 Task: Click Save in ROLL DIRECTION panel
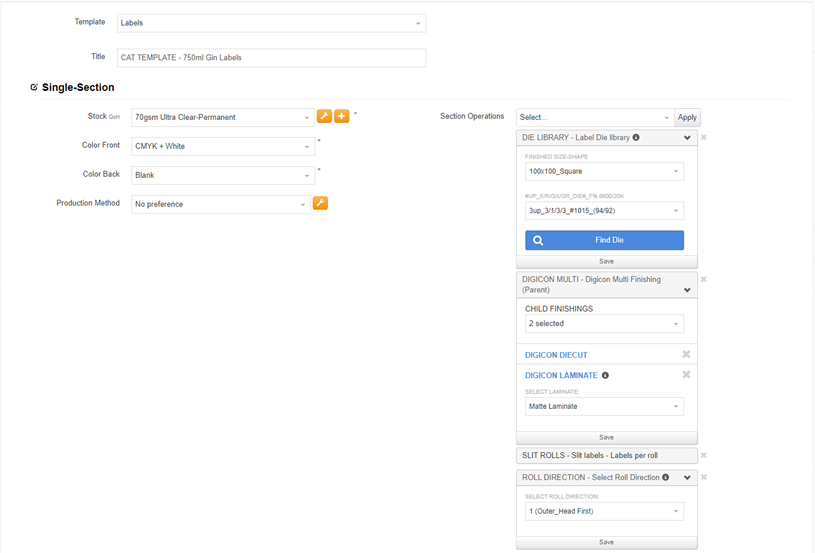click(x=607, y=542)
